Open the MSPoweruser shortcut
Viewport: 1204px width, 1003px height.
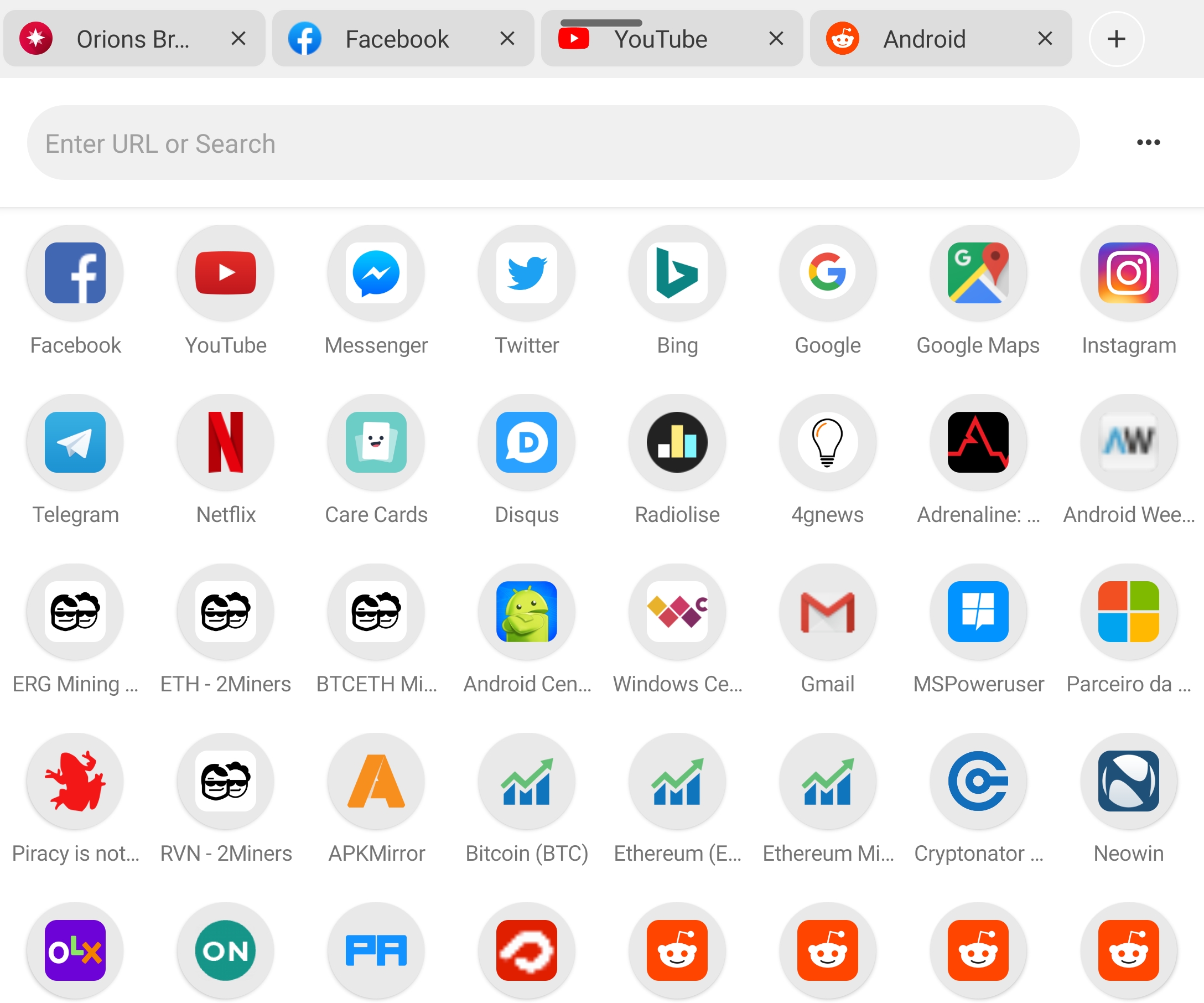[978, 612]
